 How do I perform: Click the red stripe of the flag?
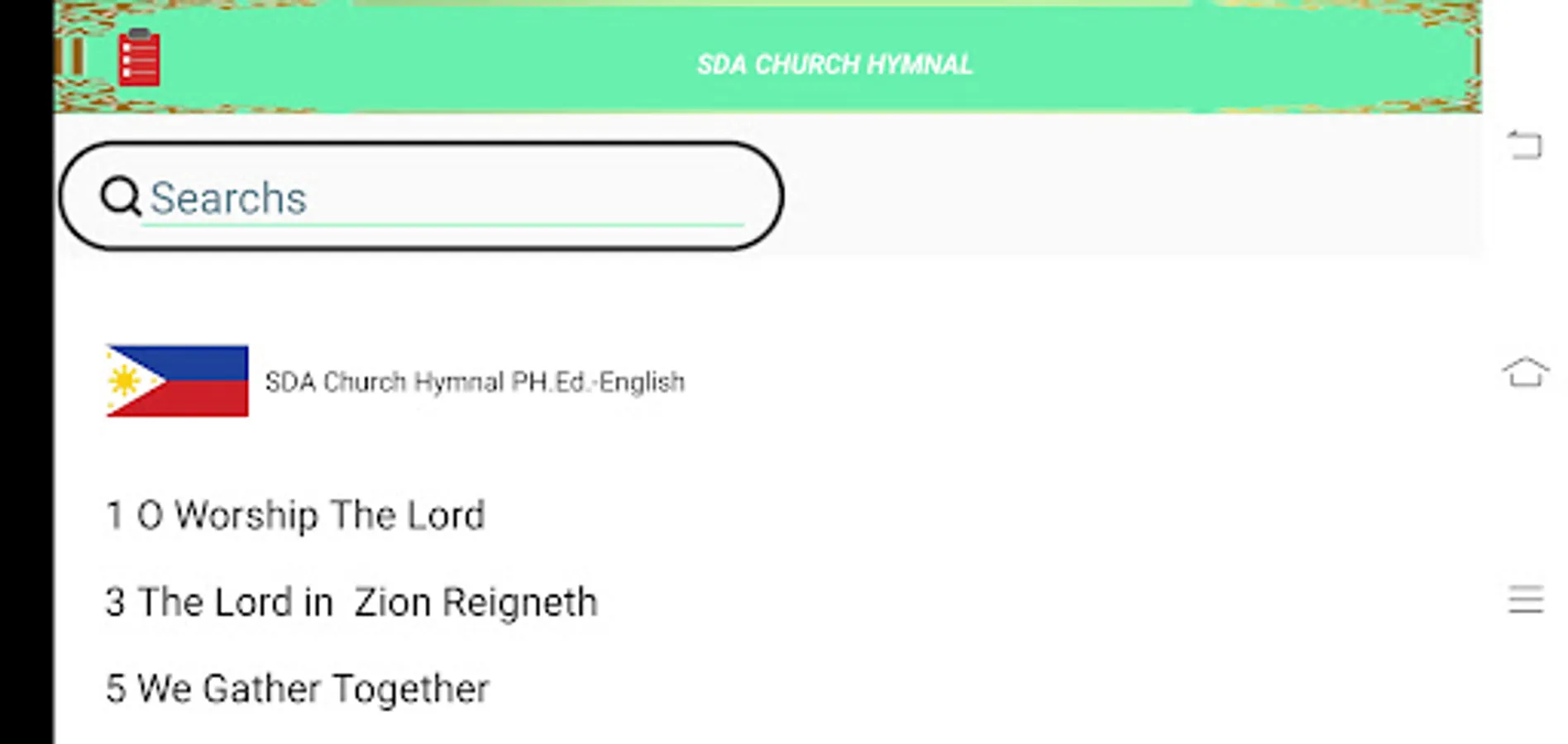pyautogui.click(x=207, y=400)
